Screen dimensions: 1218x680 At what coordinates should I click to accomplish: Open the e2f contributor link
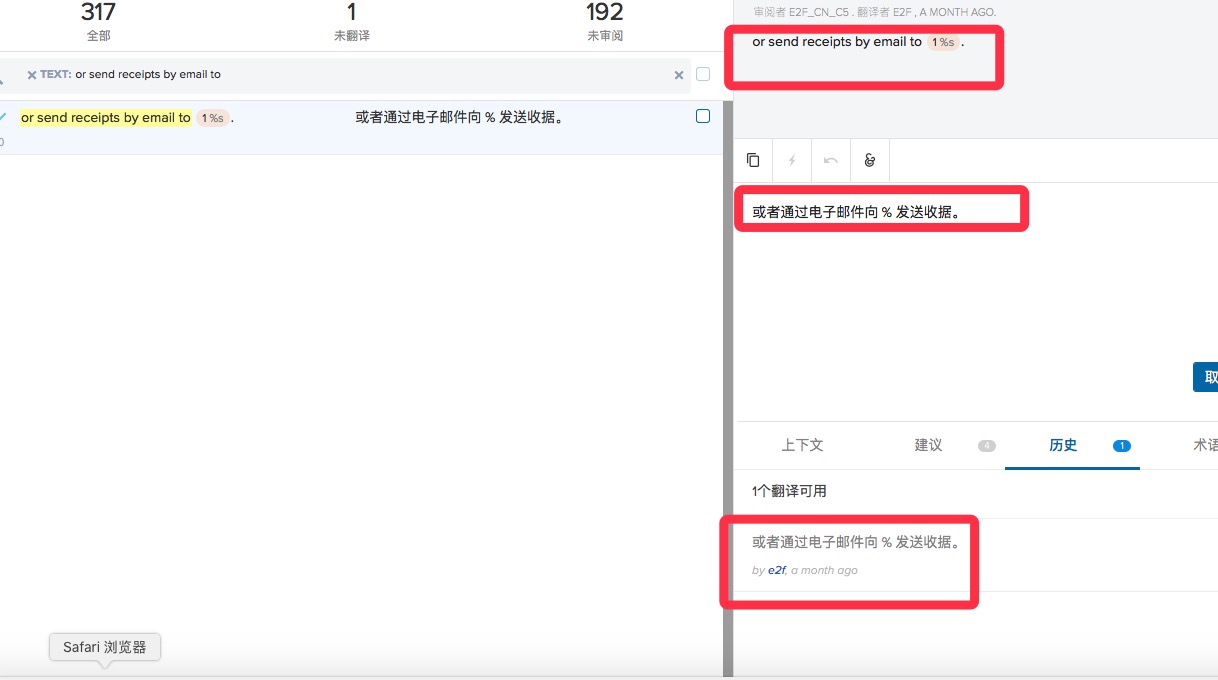click(776, 570)
